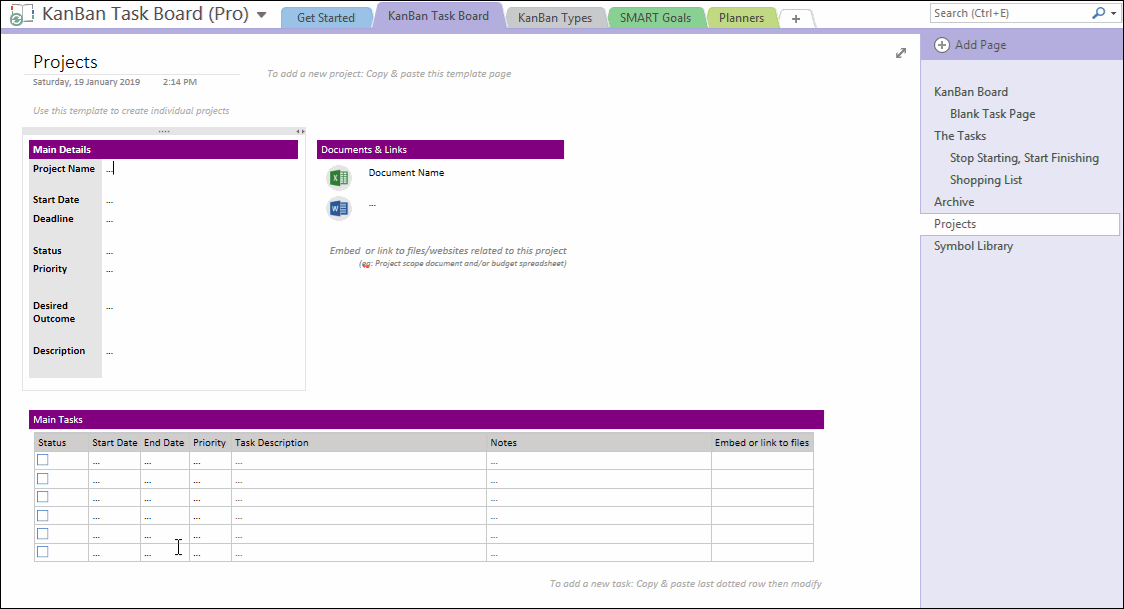1124x609 pixels.
Task: Click the Desired Outcome label
Action: [x=54, y=312]
